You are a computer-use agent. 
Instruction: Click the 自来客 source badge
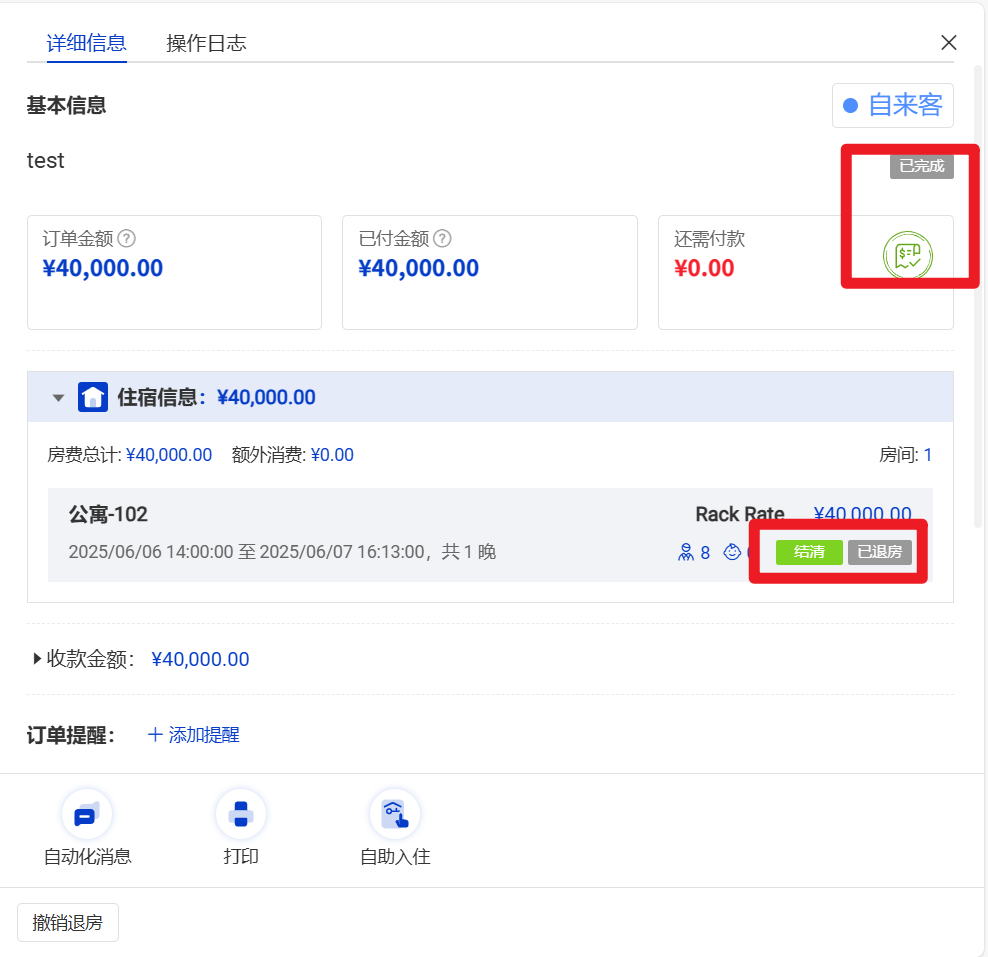click(x=892, y=105)
